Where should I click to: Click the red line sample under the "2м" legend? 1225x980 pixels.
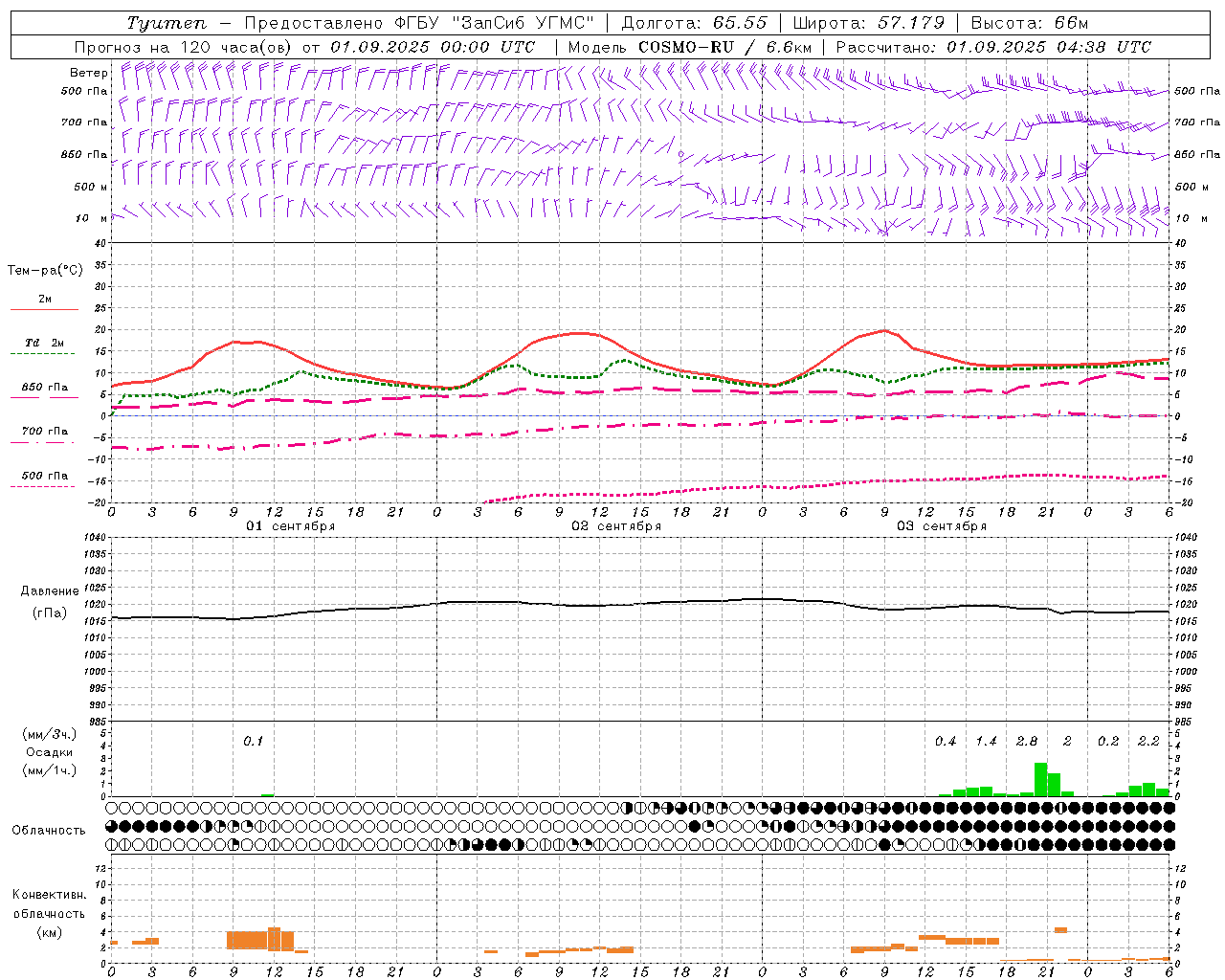44,310
